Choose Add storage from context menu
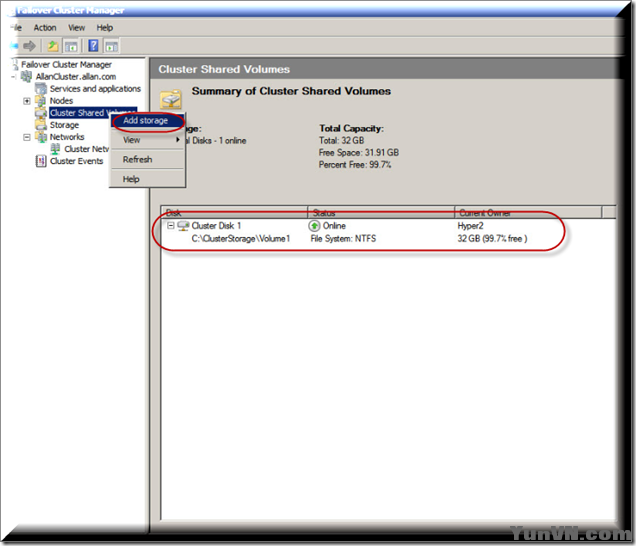 [148, 120]
